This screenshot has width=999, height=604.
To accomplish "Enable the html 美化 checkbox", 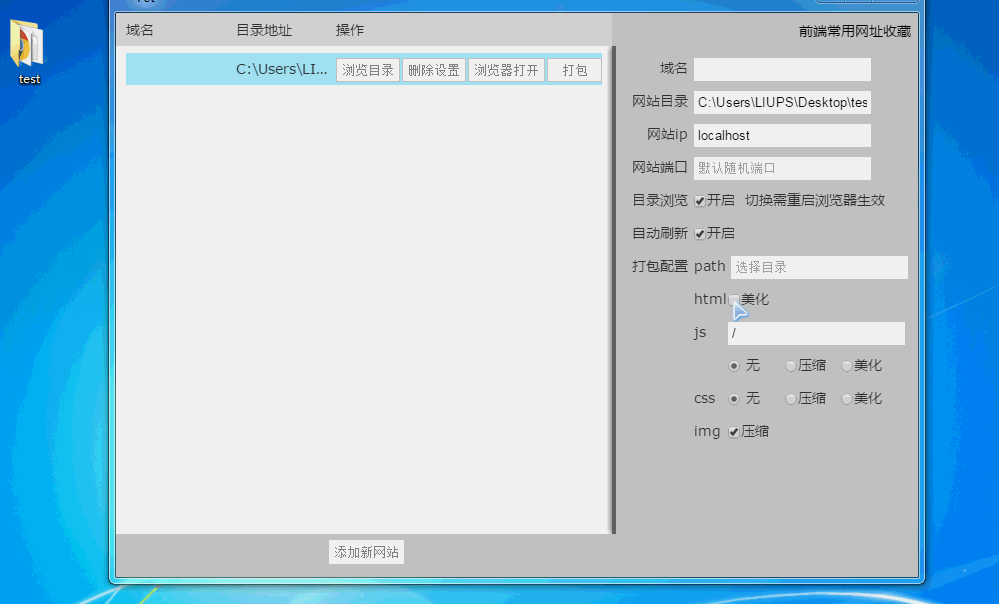I will [734, 300].
